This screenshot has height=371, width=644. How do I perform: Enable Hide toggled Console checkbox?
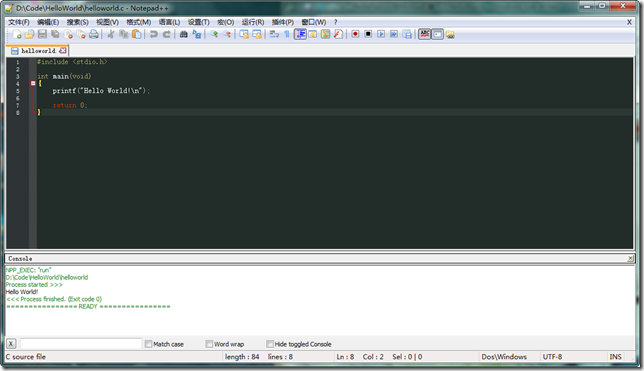270,344
